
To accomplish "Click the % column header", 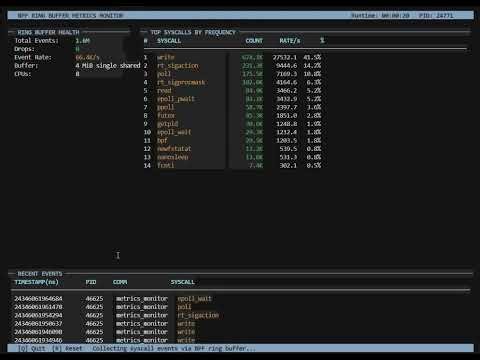I will 322,41.
